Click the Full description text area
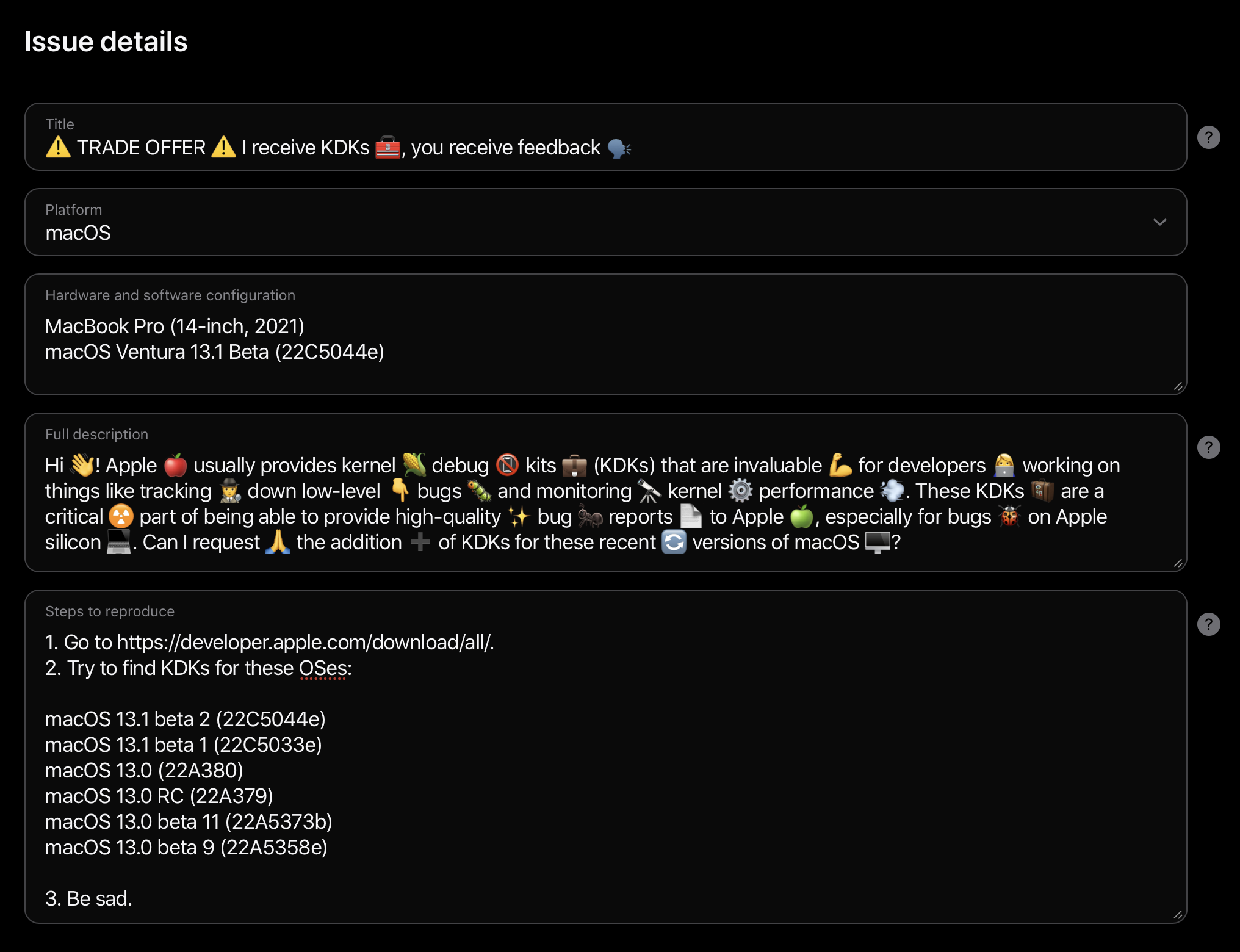This screenshot has width=1240, height=952. (605, 492)
